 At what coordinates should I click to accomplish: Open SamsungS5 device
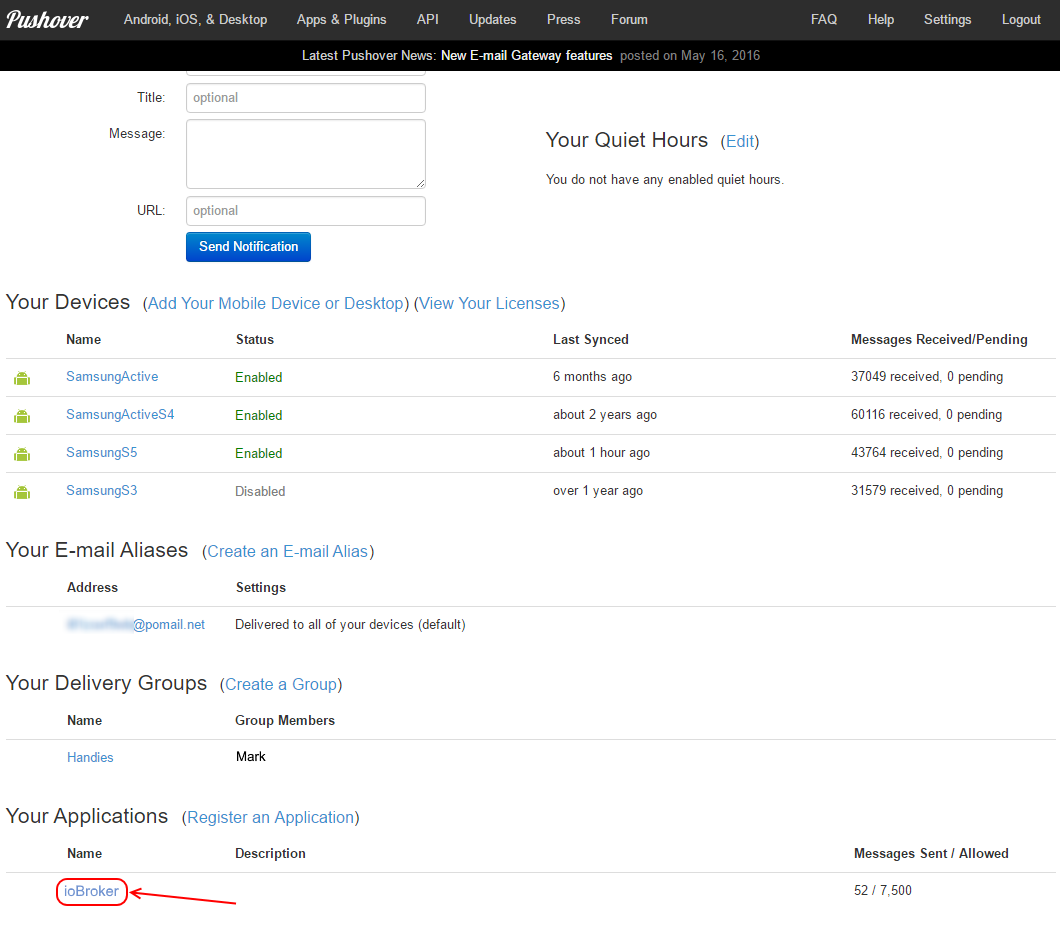[x=101, y=452]
